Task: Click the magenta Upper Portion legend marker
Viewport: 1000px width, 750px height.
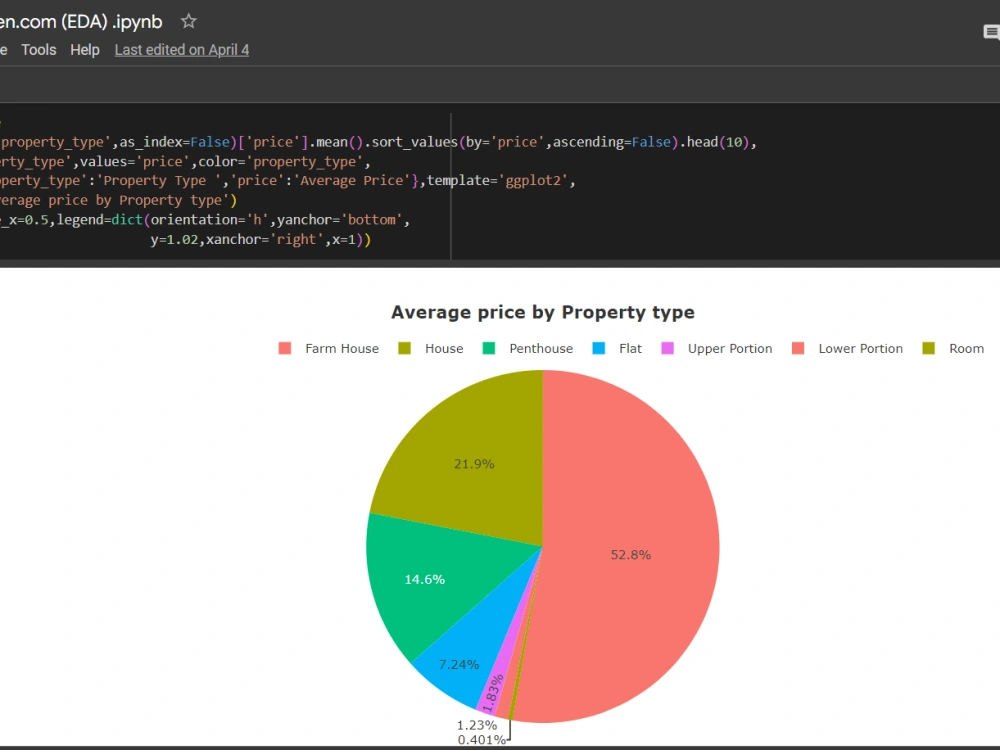Action: 667,348
